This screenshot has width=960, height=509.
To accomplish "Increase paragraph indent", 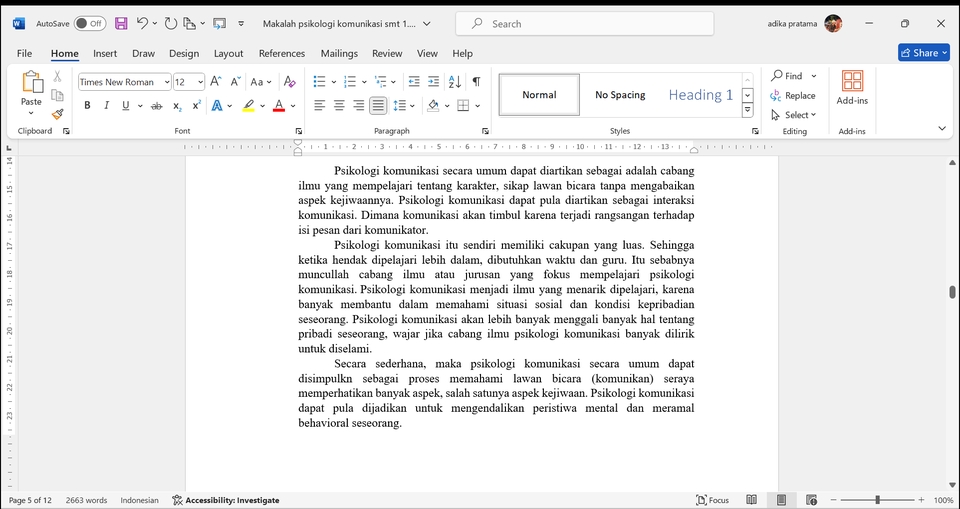I will [x=433, y=81].
